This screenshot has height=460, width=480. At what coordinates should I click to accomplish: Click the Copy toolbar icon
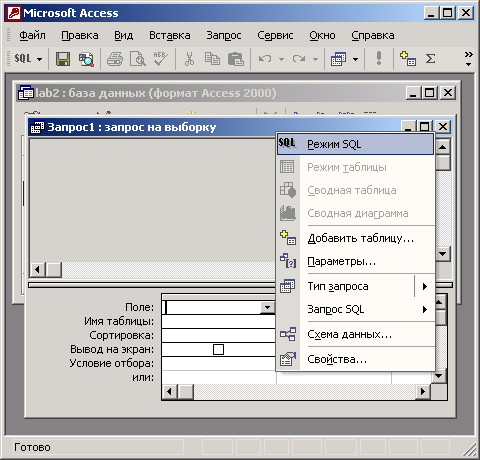tap(212, 59)
